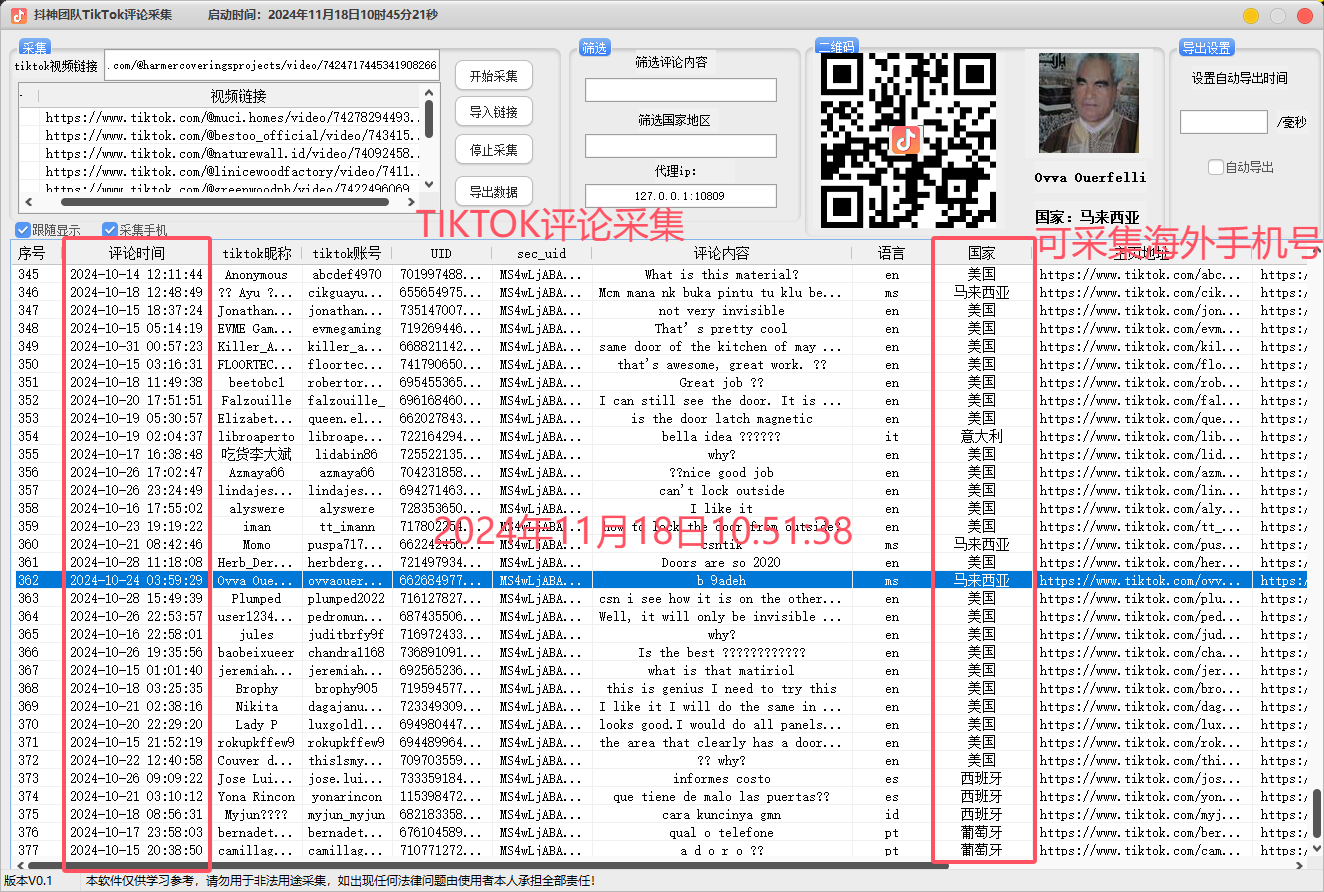Screen dimensions: 1324x892
Task: Click the tiktok昵称 column header
Action: point(257,253)
